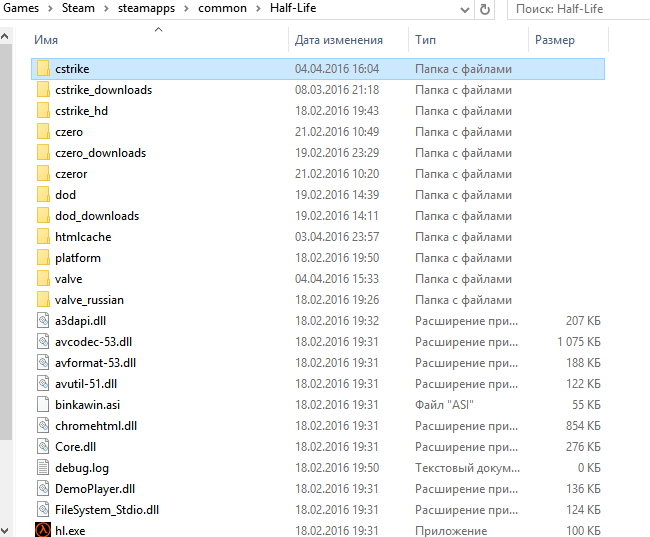
Task: Click the FileSystem_Stdio.dll file icon
Action: [43, 510]
